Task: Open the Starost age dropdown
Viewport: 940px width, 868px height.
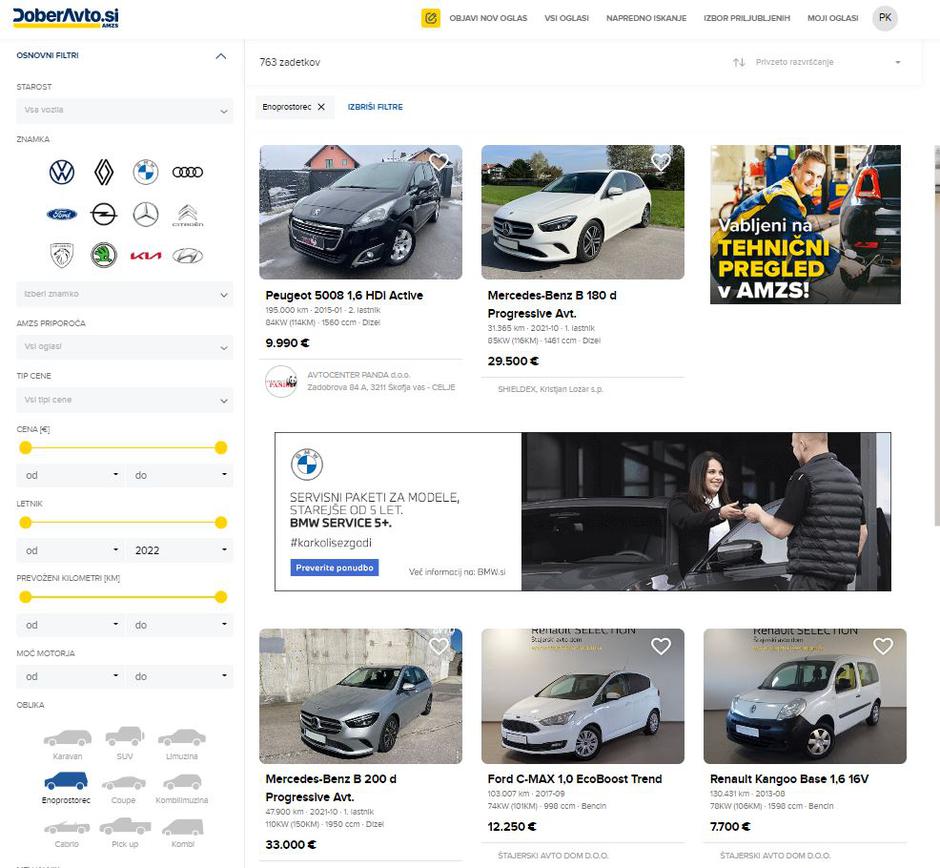Action: pyautogui.click(x=125, y=110)
